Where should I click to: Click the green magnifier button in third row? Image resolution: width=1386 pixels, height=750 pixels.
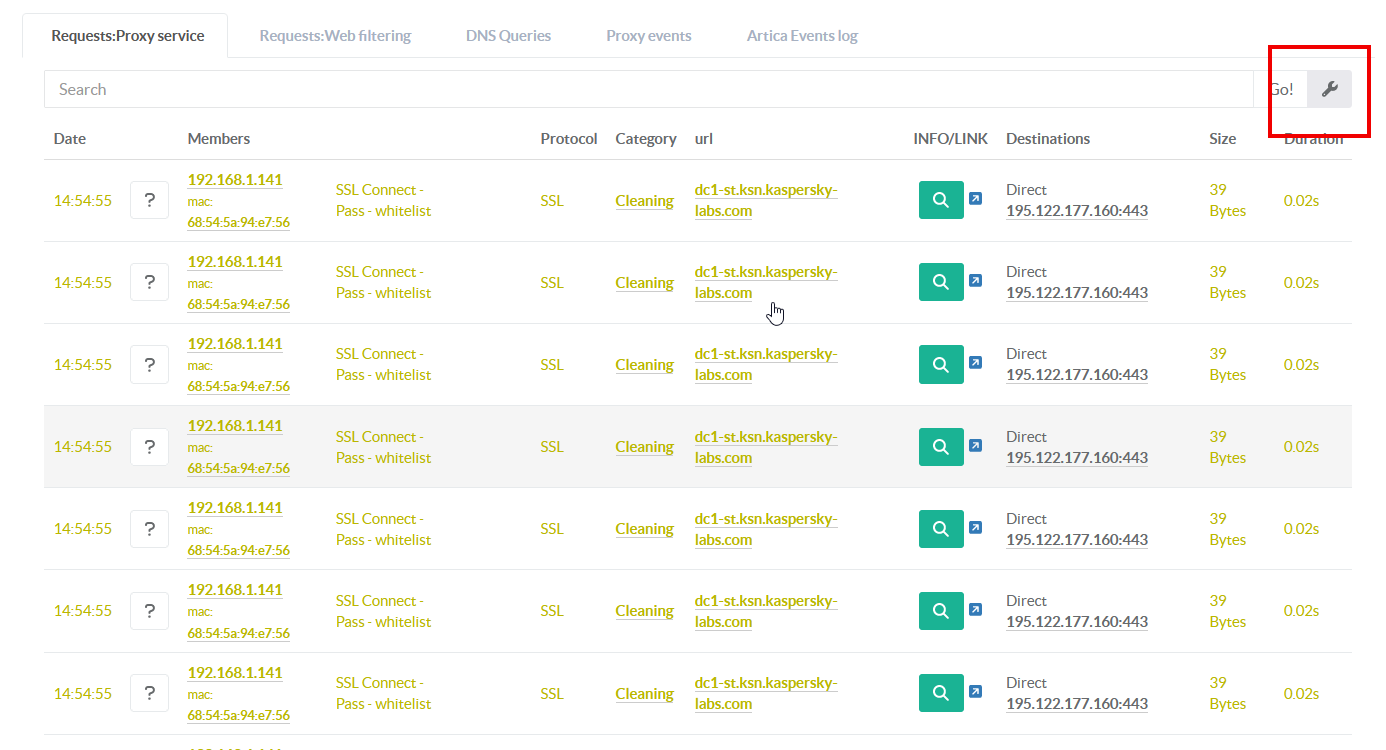click(940, 364)
